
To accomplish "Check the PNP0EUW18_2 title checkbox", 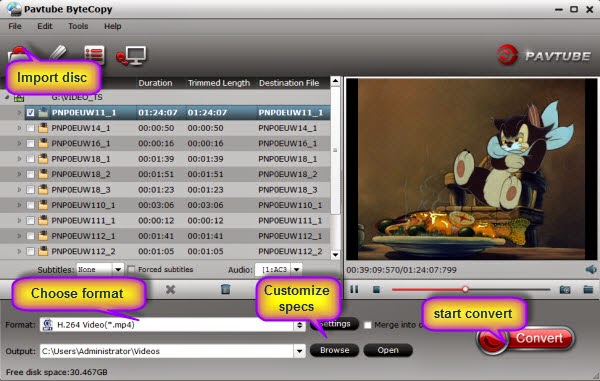I will point(31,174).
